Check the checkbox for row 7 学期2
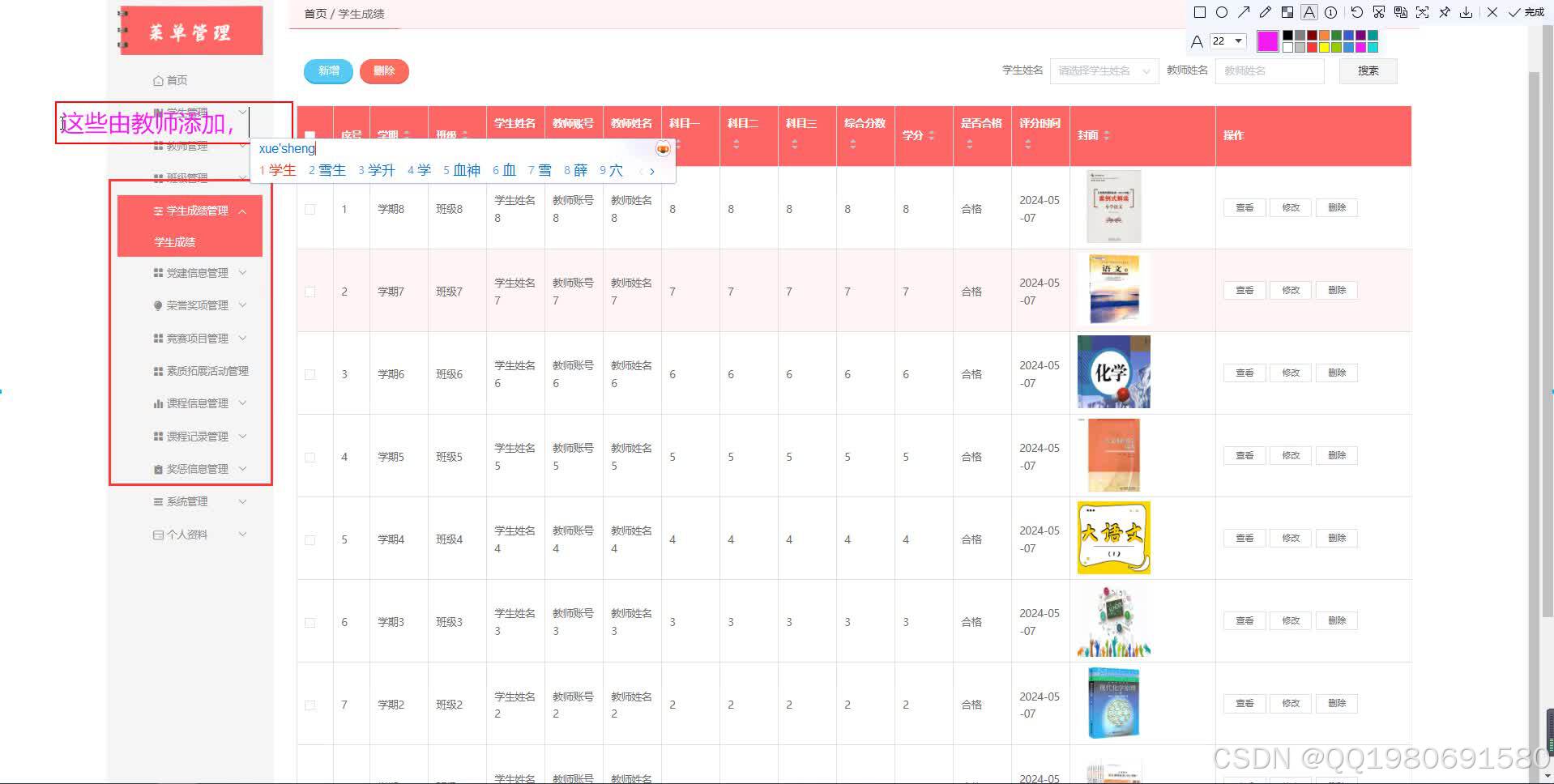Image resolution: width=1554 pixels, height=784 pixels. pyautogui.click(x=310, y=705)
